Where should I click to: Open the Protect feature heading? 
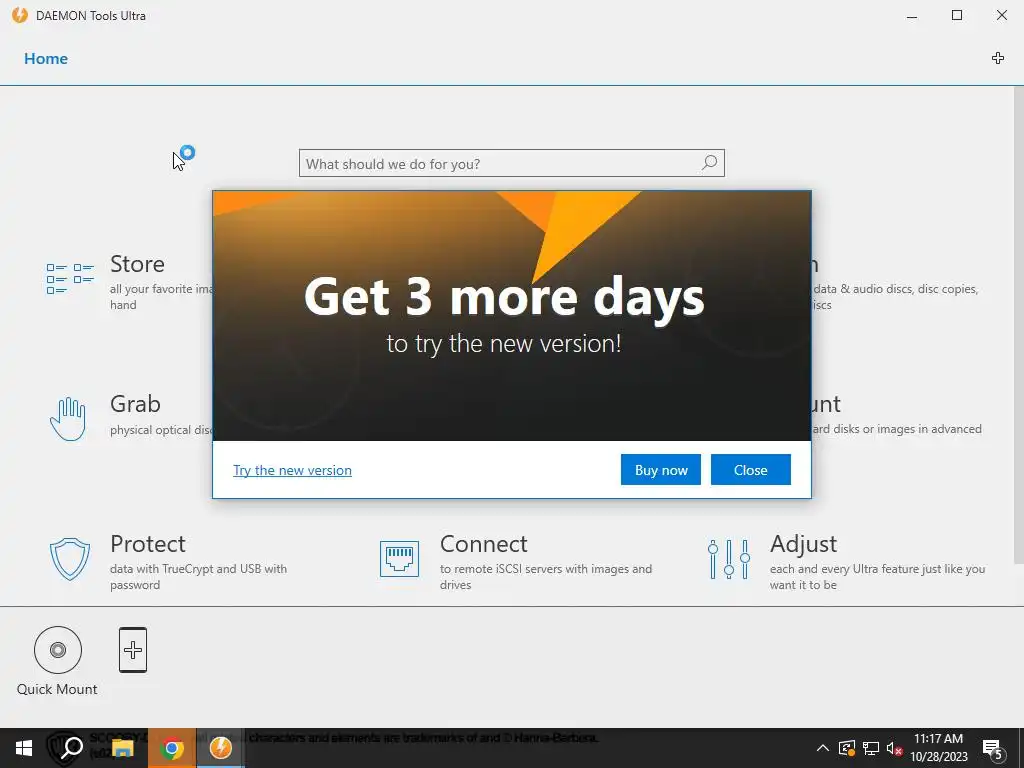point(148,543)
